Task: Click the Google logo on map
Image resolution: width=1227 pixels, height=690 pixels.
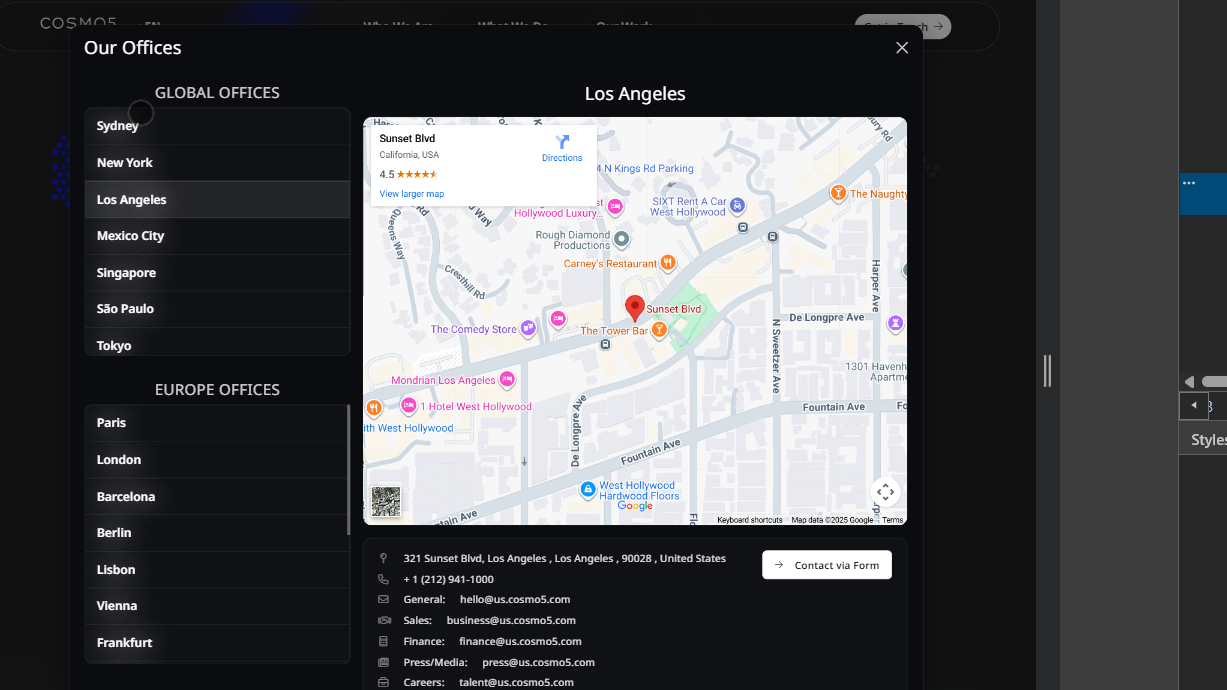Action: click(635, 506)
